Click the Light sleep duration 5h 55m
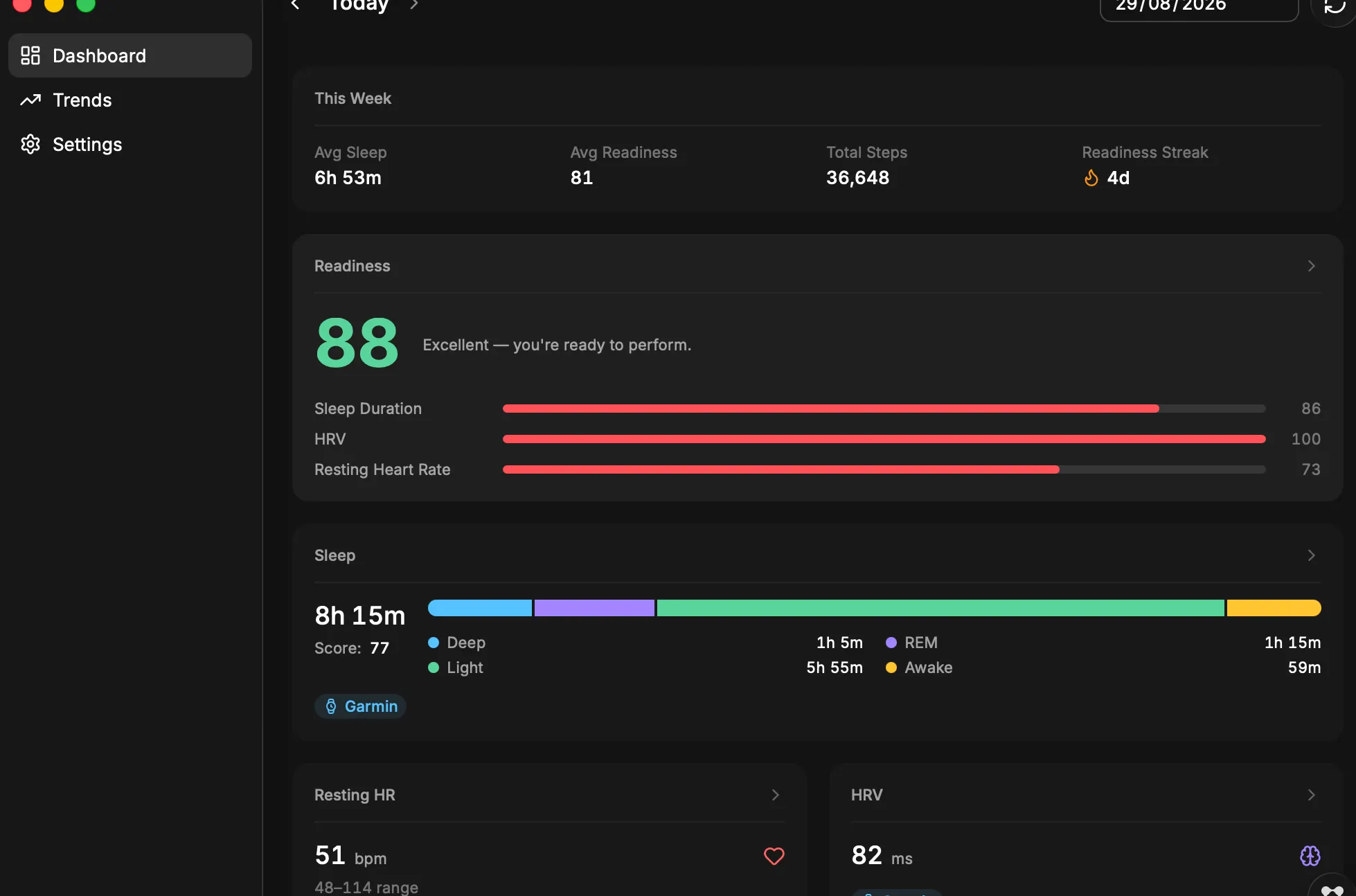 835,667
